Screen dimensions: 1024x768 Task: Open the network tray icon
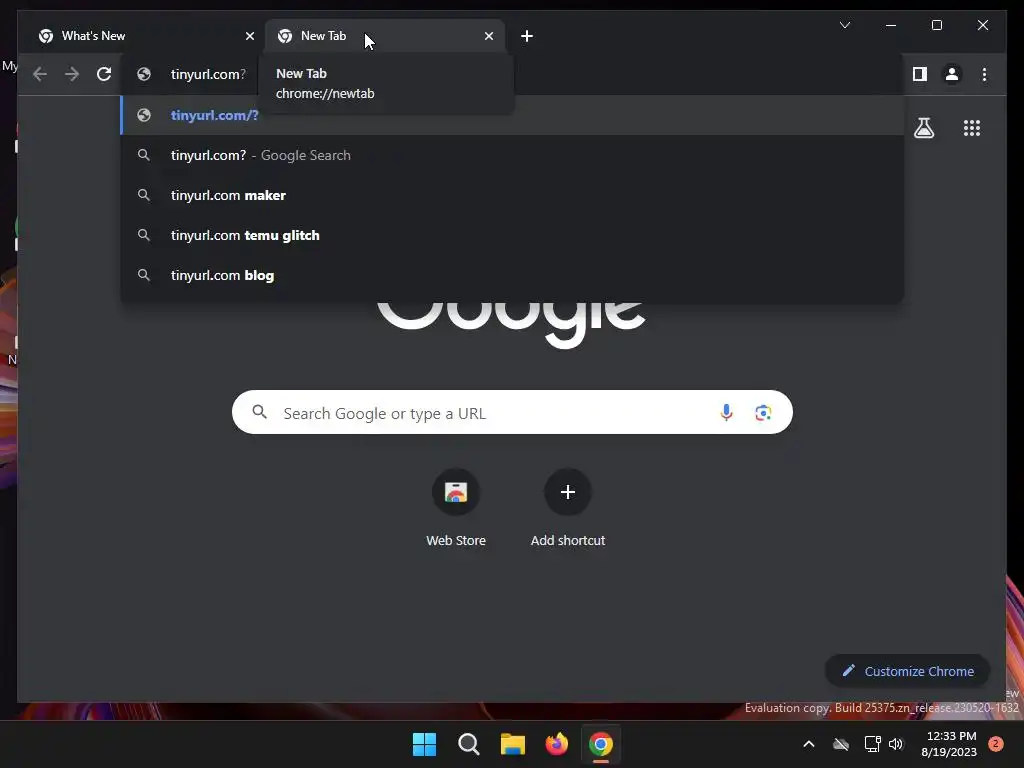(872, 744)
